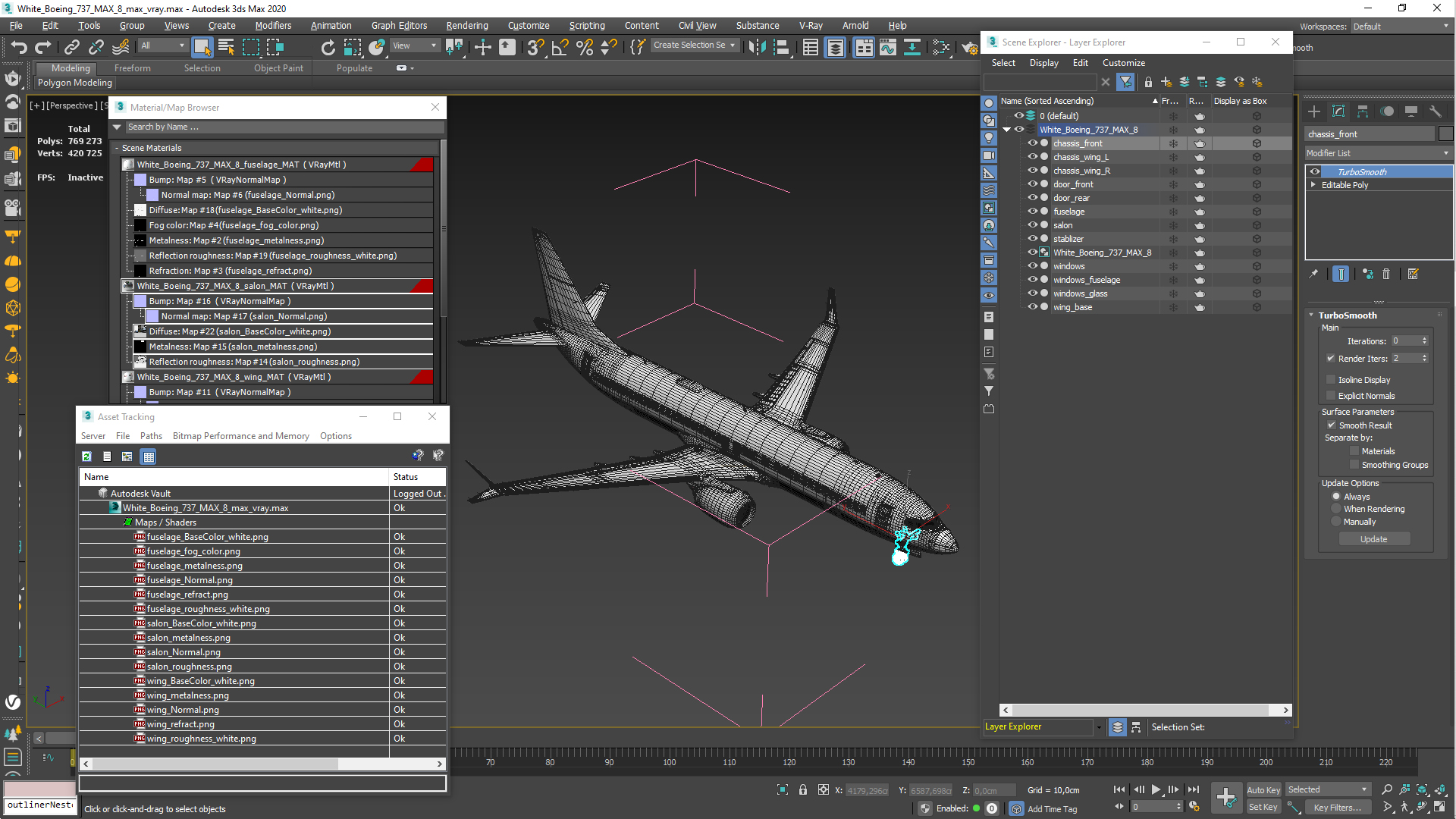
Task: Open the selection filter All dropdown
Action: [x=162, y=46]
